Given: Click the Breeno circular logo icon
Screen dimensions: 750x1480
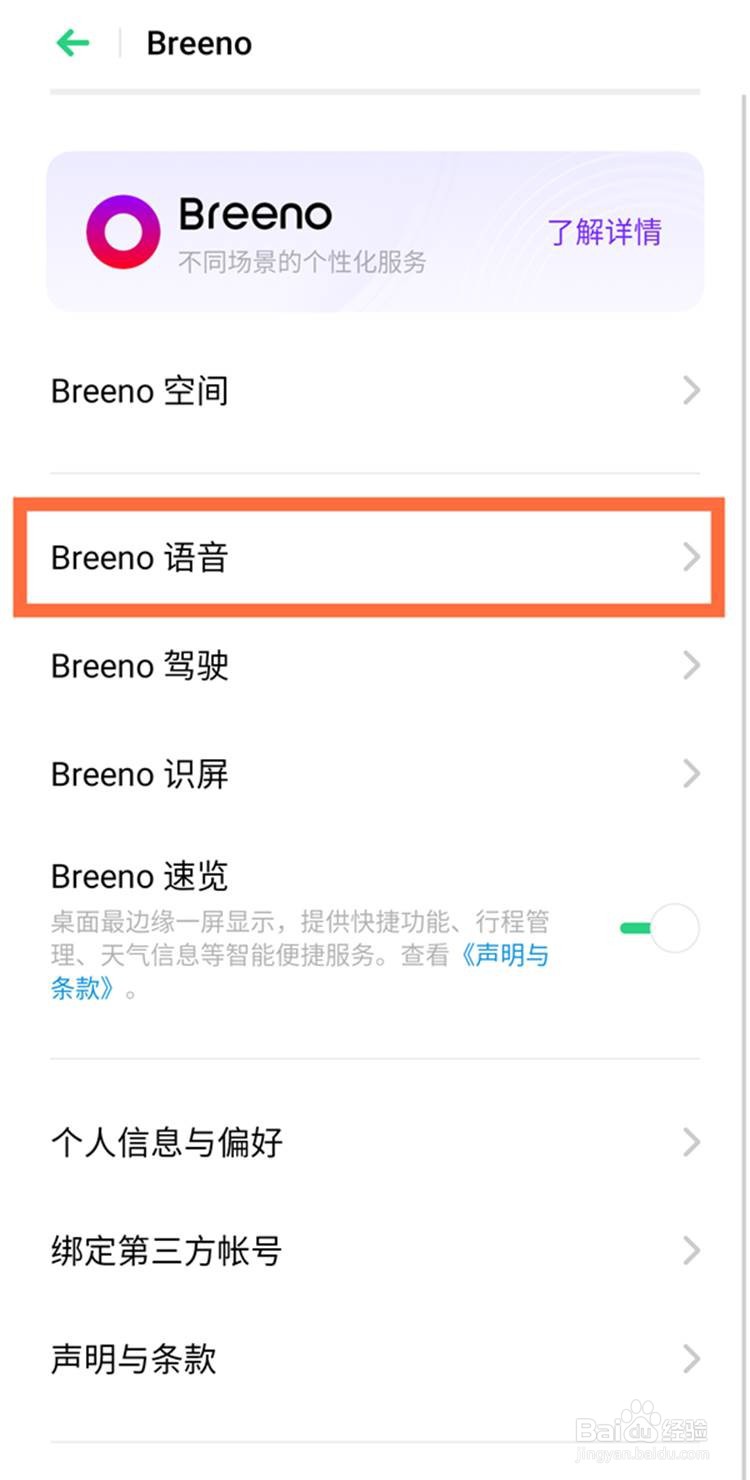Looking at the screenshot, I should [123, 232].
